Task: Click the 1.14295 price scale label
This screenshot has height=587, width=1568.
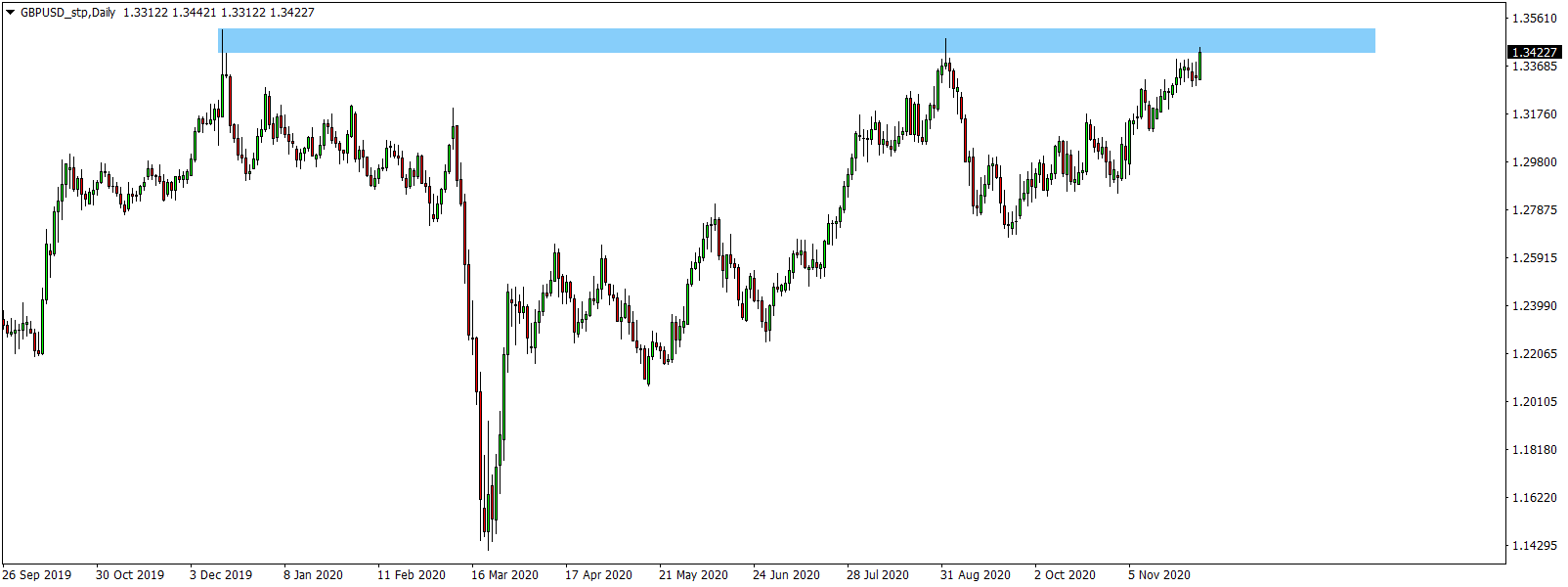Action: (x=1534, y=546)
